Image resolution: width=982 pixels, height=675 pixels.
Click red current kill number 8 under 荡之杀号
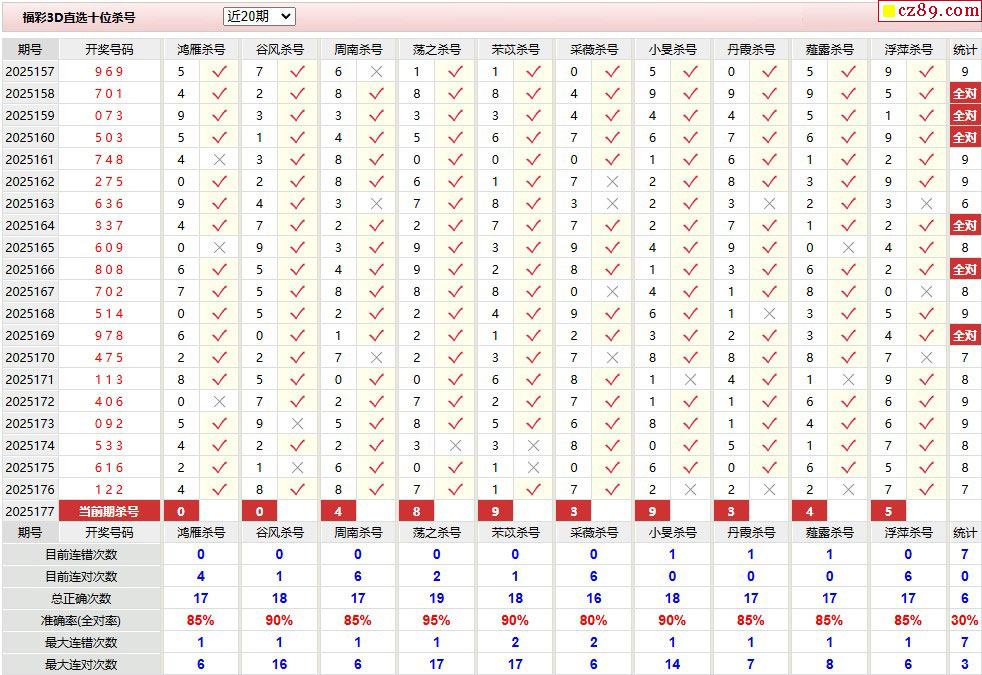pyautogui.click(x=416, y=512)
